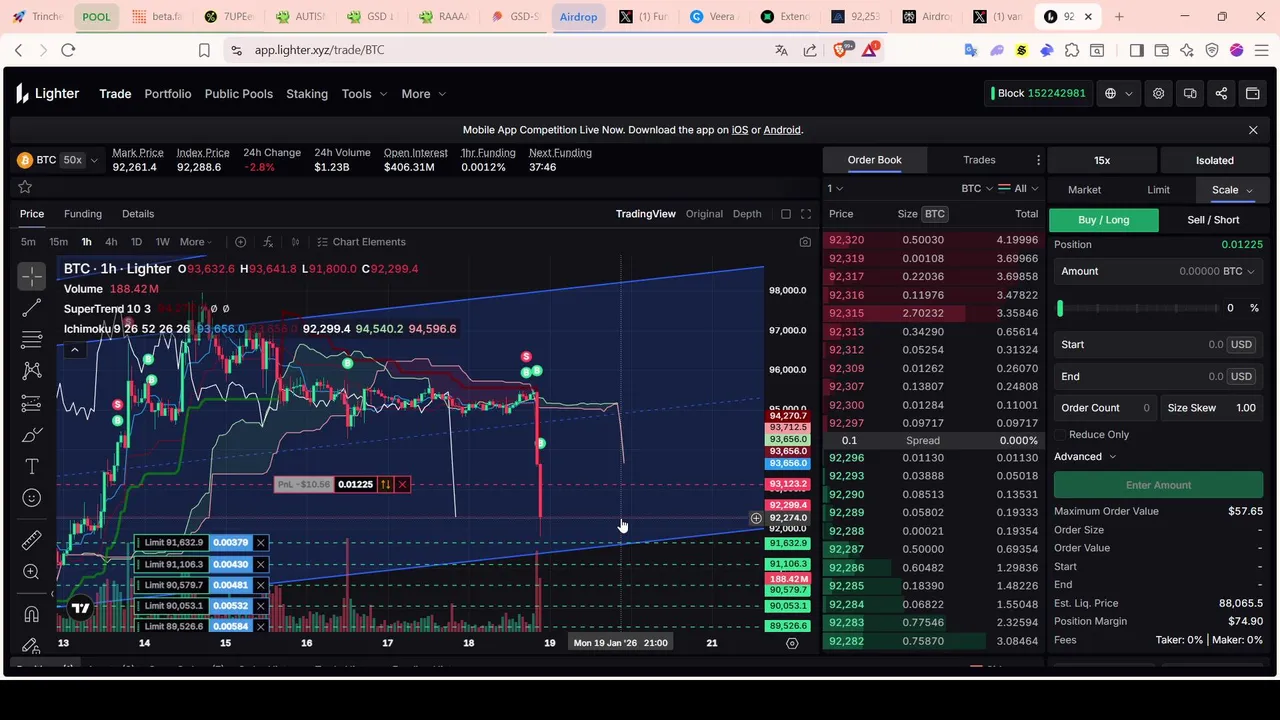Image resolution: width=1280 pixels, height=720 pixels.
Task: Add BTC to favorites with star
Action: [25, 187]
